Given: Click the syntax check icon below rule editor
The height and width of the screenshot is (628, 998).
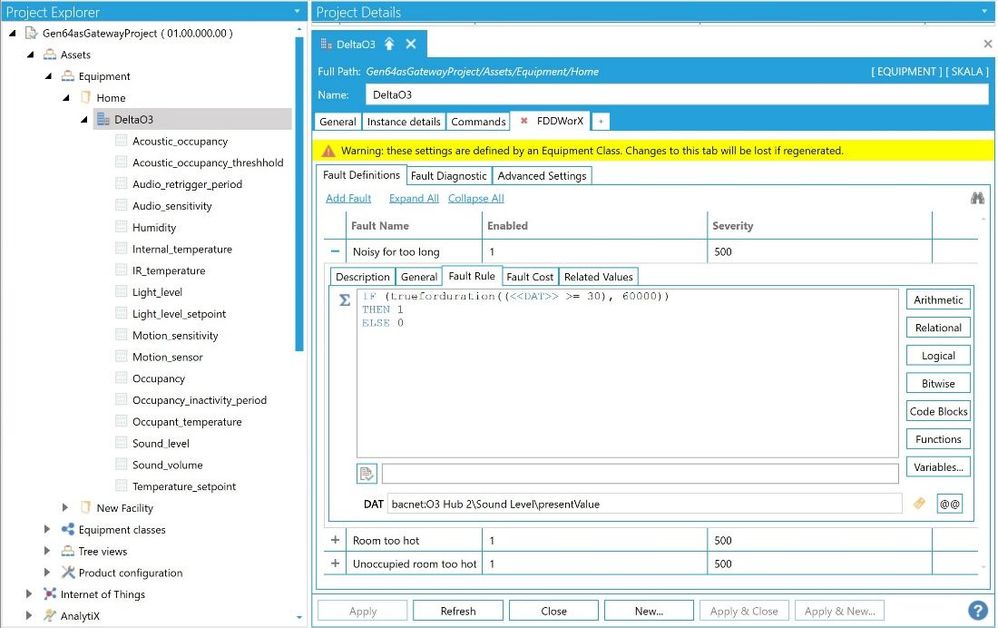Looking at the screenshot, I should coord(367,473).
